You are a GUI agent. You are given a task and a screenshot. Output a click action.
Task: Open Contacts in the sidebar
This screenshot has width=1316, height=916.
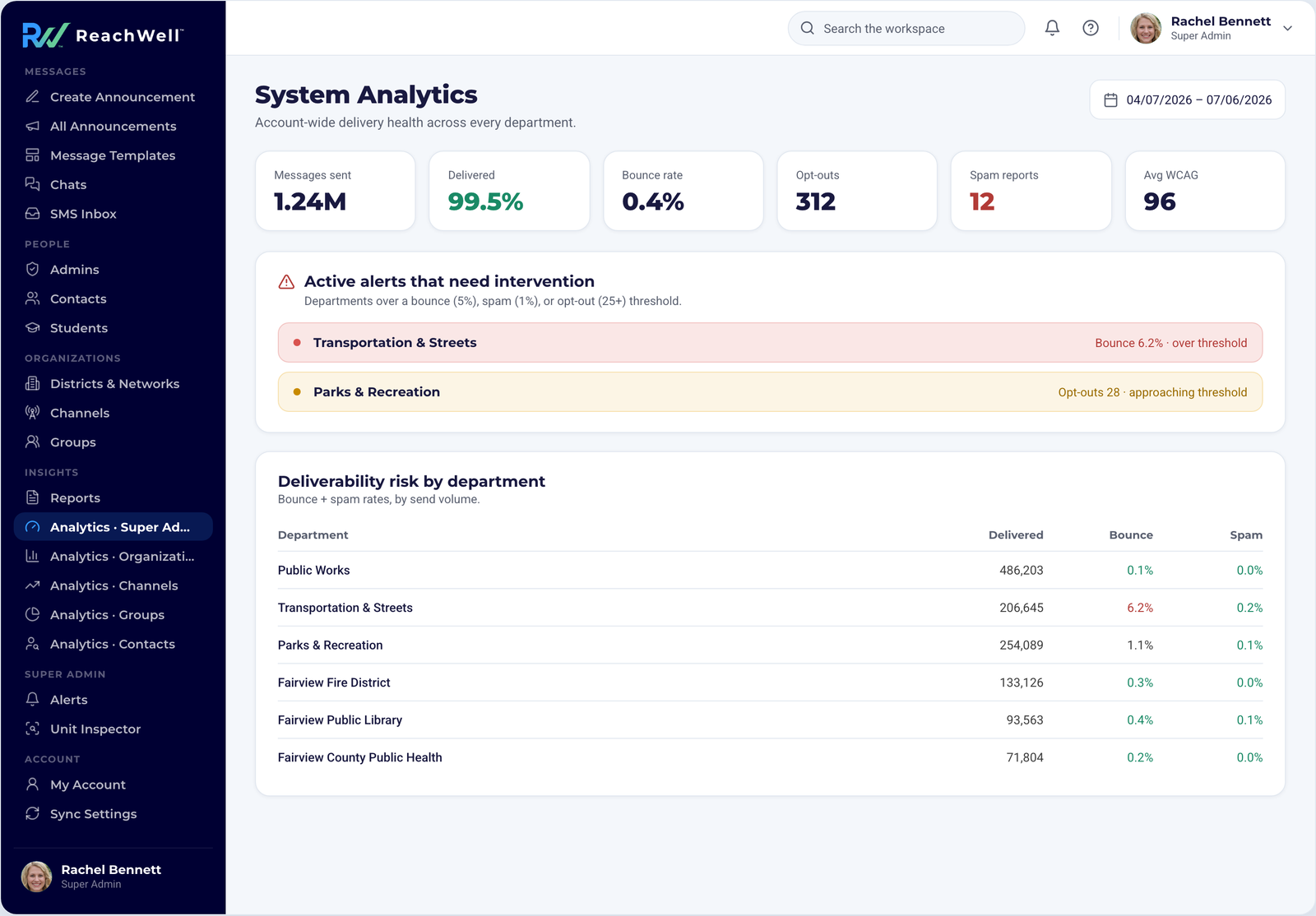(x=114, y=298)
